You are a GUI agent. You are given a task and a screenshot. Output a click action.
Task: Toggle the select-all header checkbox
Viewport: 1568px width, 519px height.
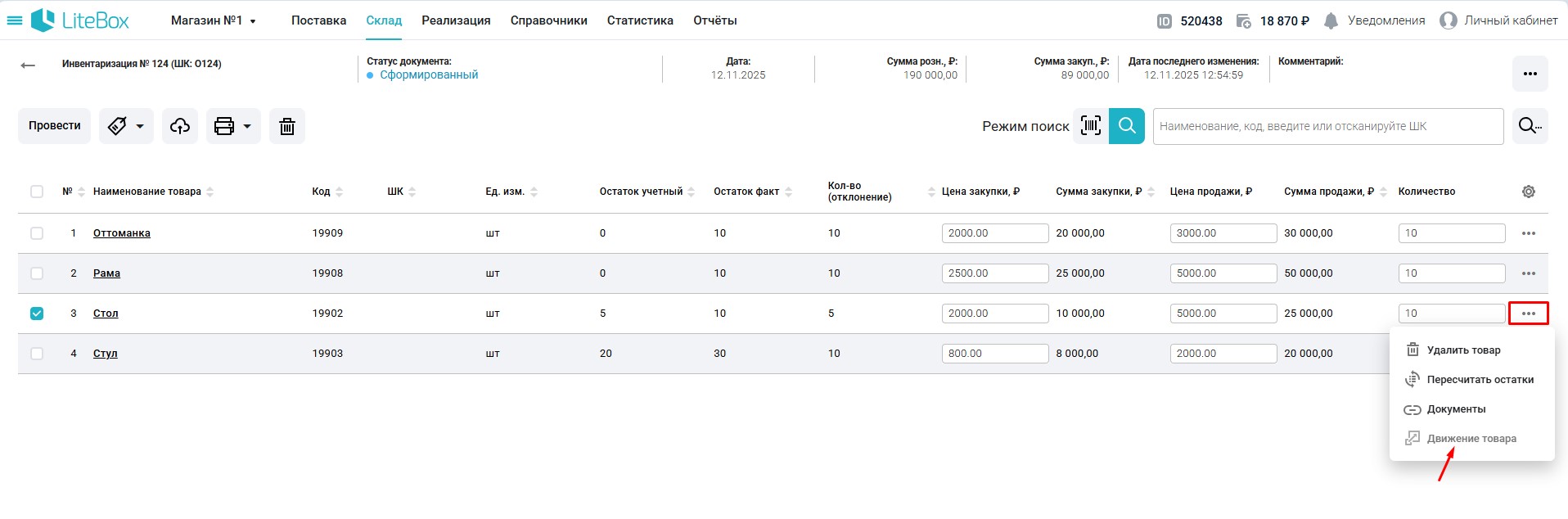pos(37,192)
